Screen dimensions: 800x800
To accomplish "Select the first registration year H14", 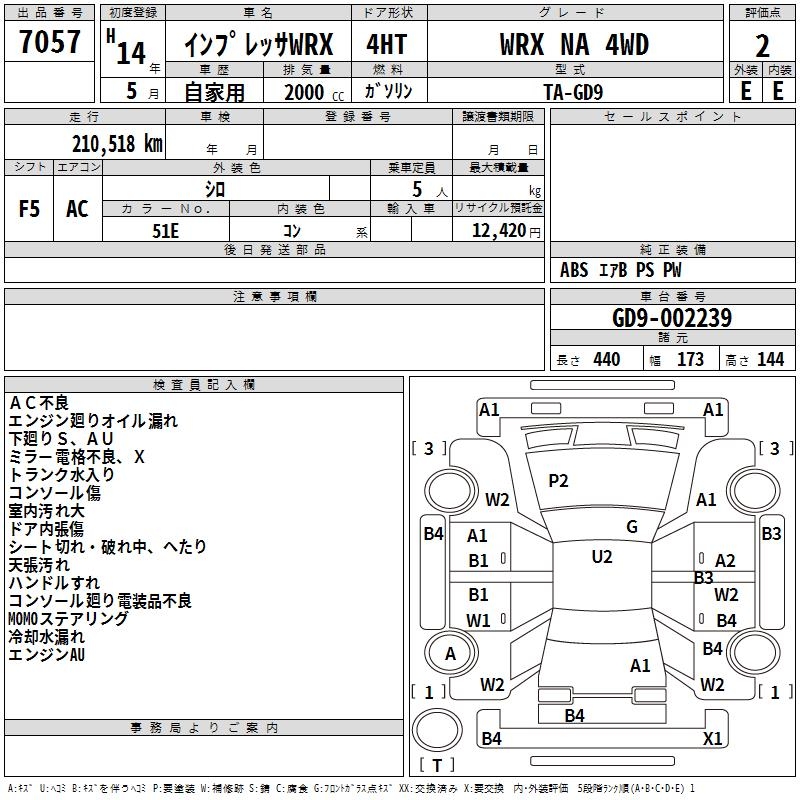I will (127, 49).
